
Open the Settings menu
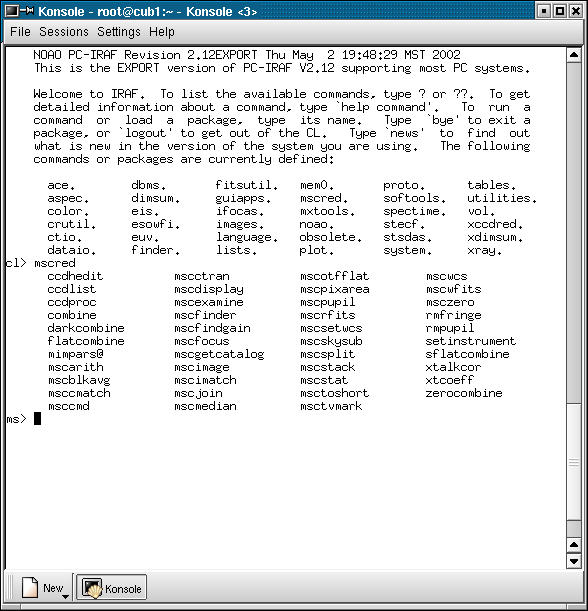119,32
